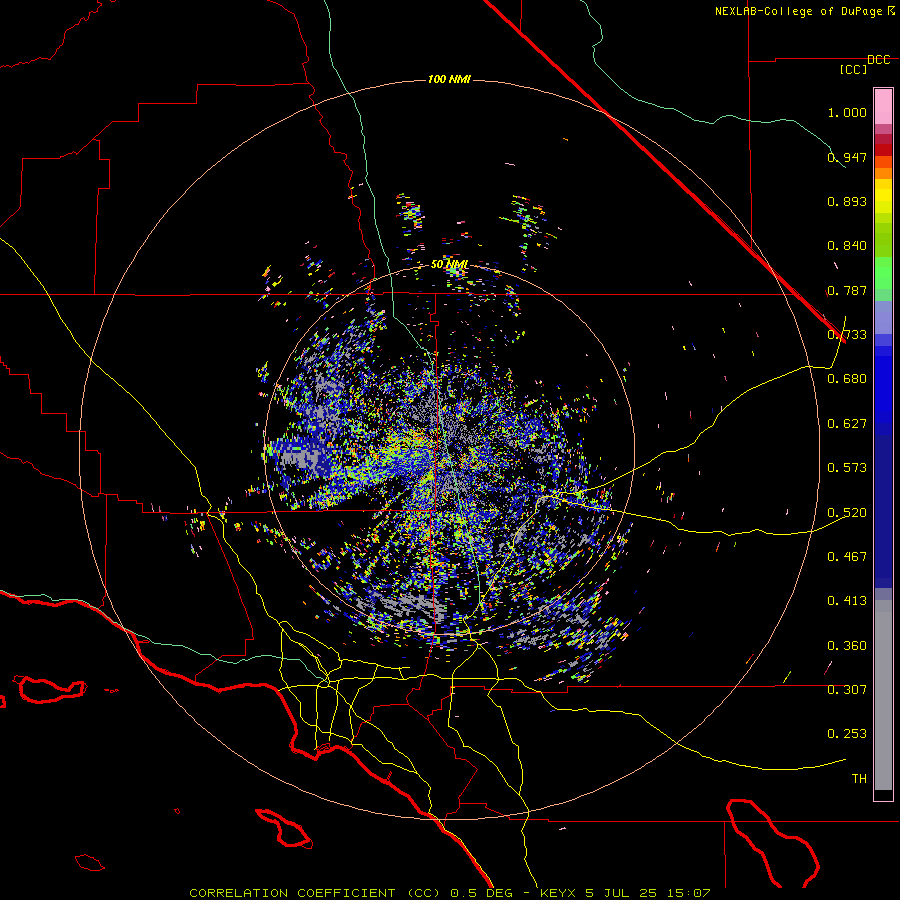Click the 0.307 scale value
The image size is (900, 900).
pos(847,690)
